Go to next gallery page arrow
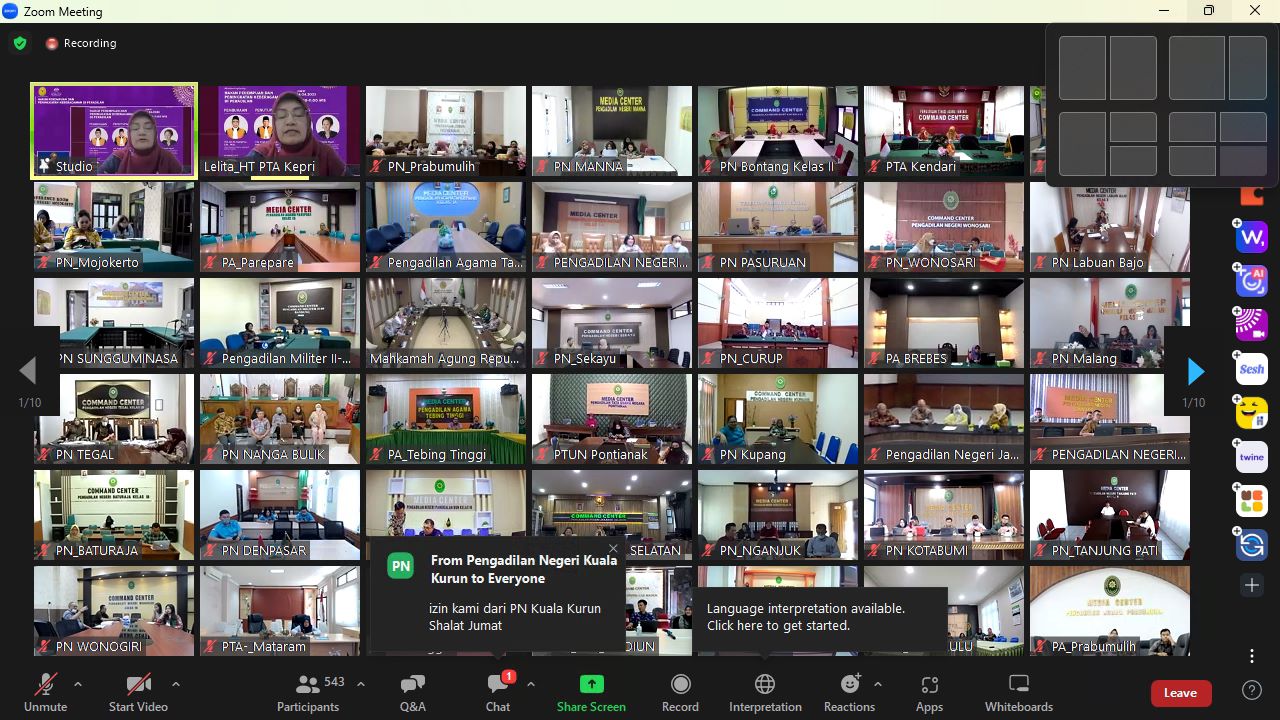This screenshot has width=1280, height=720. coord(1195,372)
